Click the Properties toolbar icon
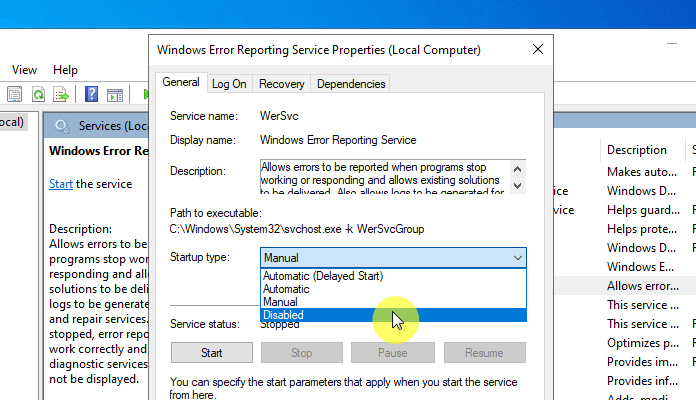The image size is (696, 400). pos(15,94)
